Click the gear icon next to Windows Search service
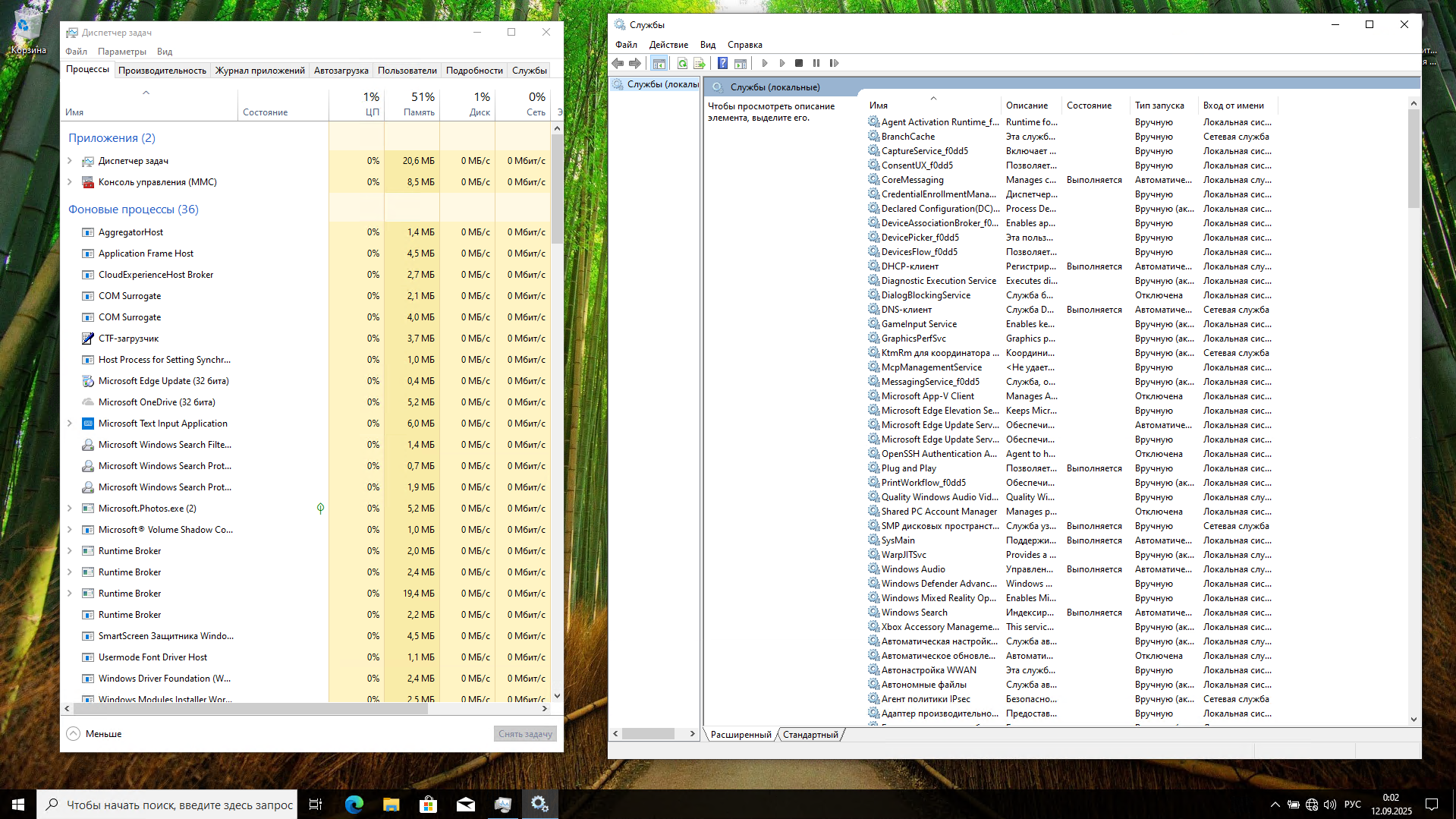1456x819 pixels. (x=874, y=613)
